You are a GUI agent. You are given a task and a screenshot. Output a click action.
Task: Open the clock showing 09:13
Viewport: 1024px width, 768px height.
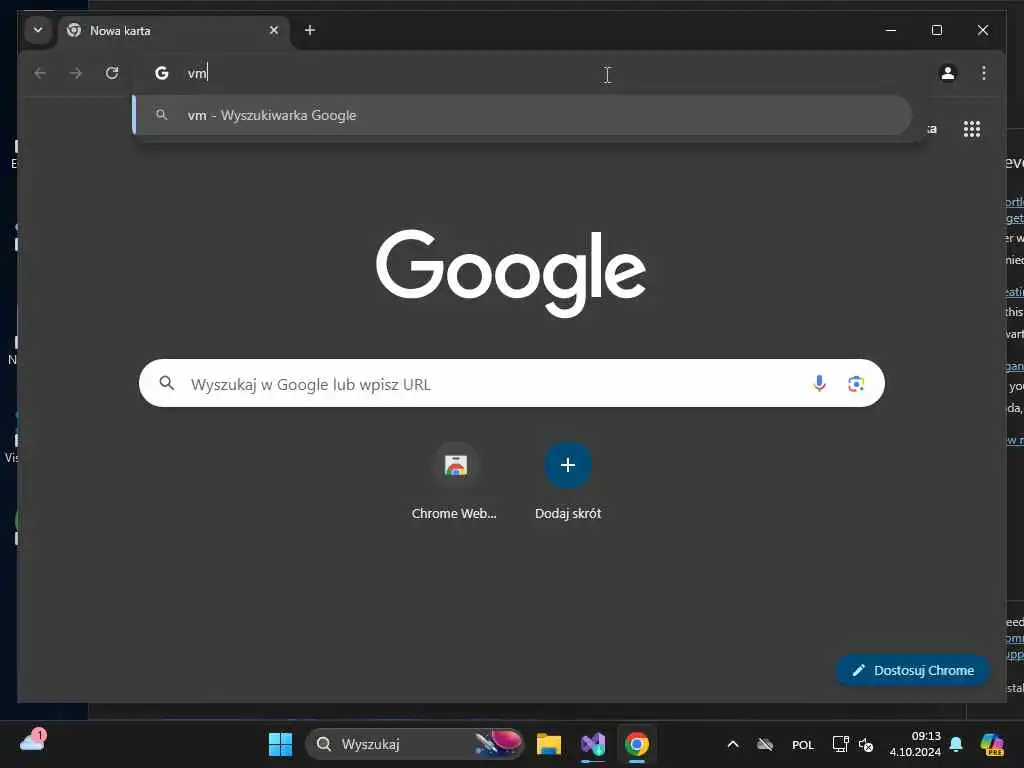[x=915, y=744]
